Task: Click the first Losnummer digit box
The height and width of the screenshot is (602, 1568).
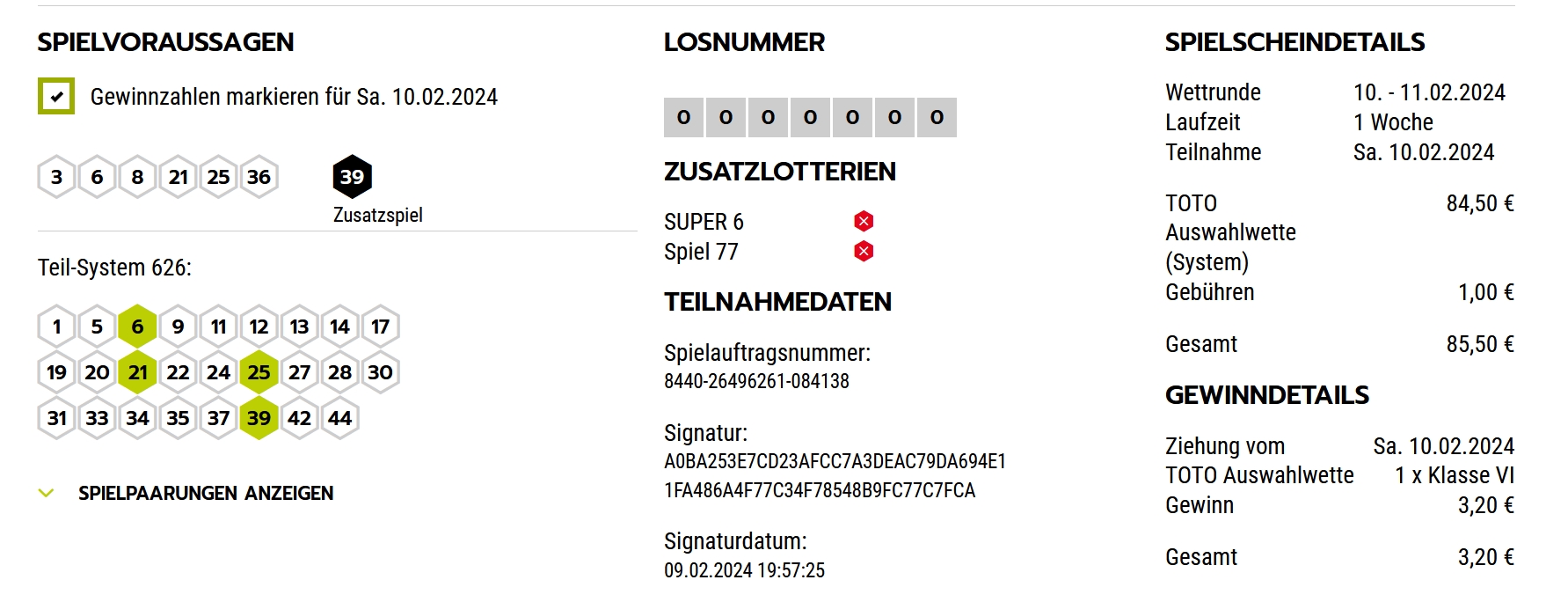Action: [x=683, y=117]
